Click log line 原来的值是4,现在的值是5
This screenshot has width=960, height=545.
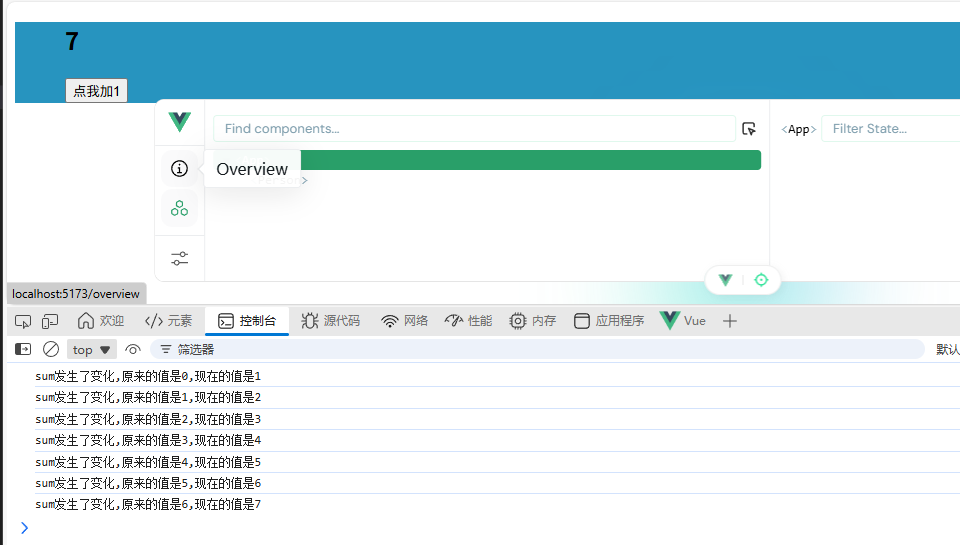pos(148,462)
